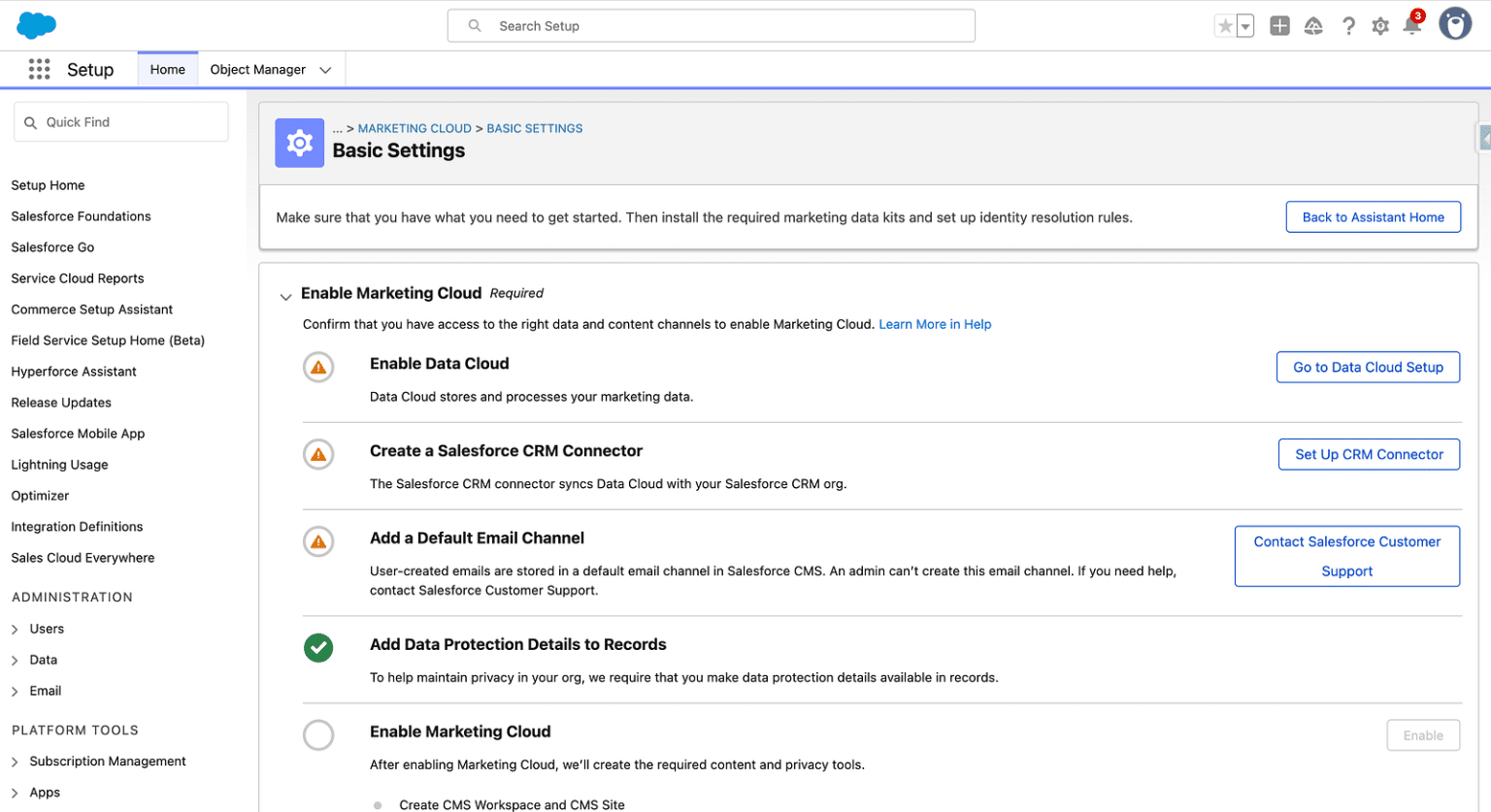Click the empty status circle for Enable Marketing Cloud
The height and width of the screenshot is (812, 1491).
tap(318, 734)
